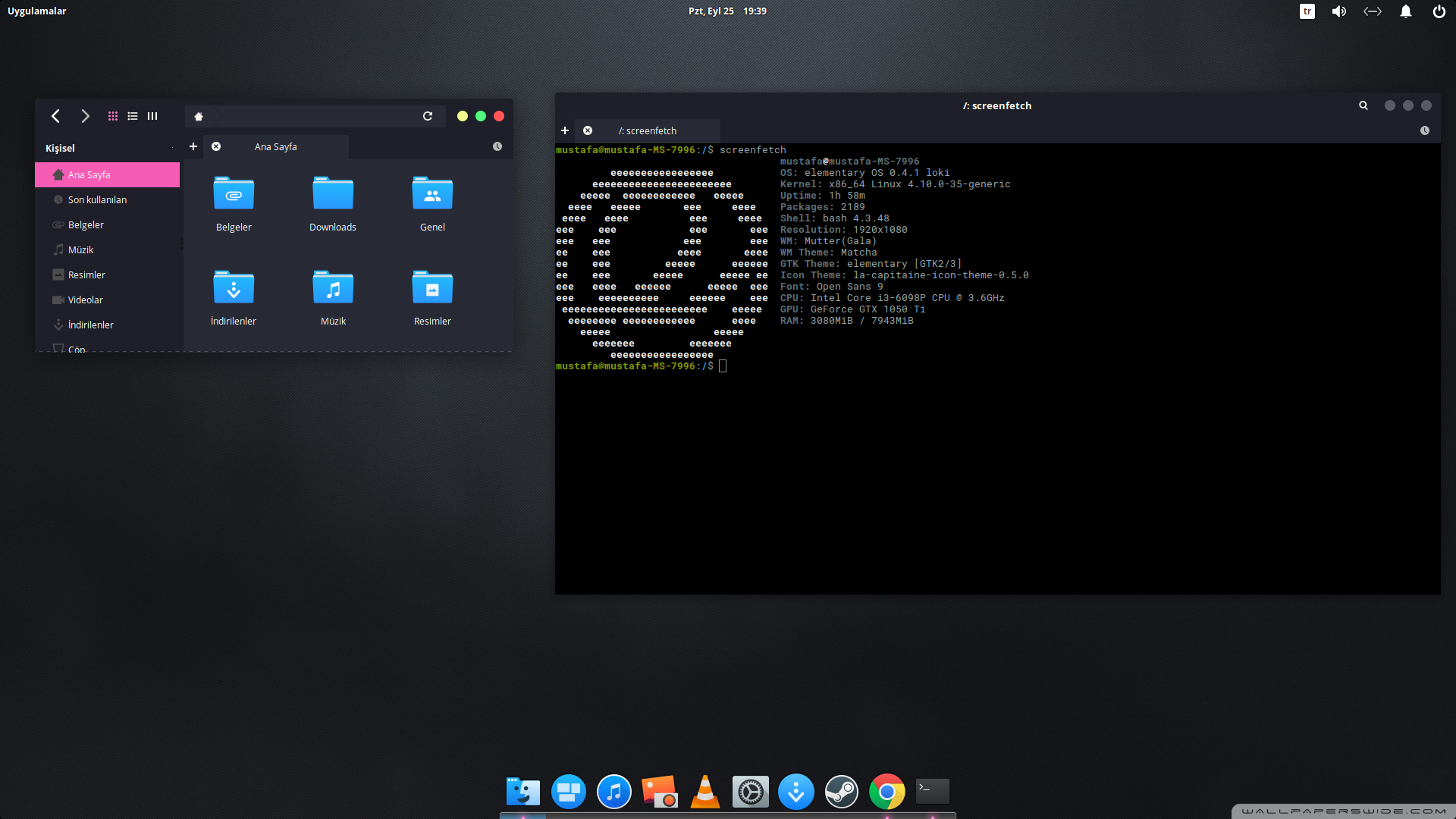Open file manager tab history
This screenshot has width=1456, height=819.
coord(497,146)
